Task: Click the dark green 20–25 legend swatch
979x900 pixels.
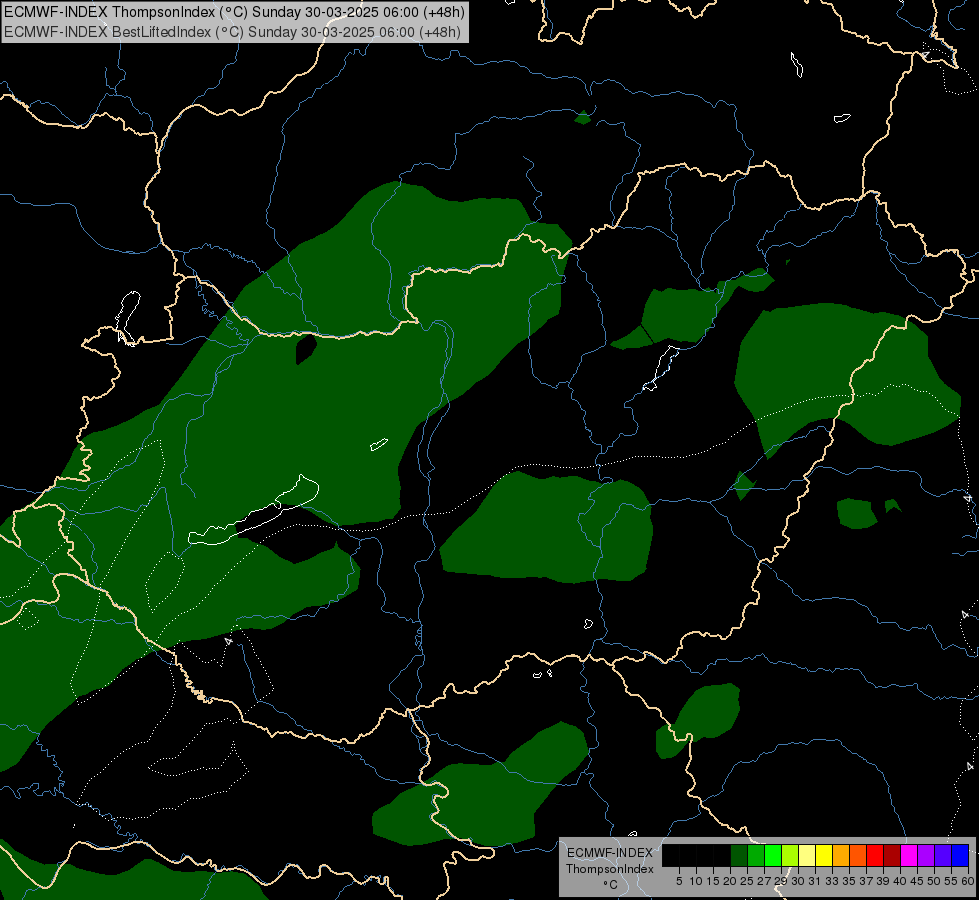Action: tap(739, 855)
